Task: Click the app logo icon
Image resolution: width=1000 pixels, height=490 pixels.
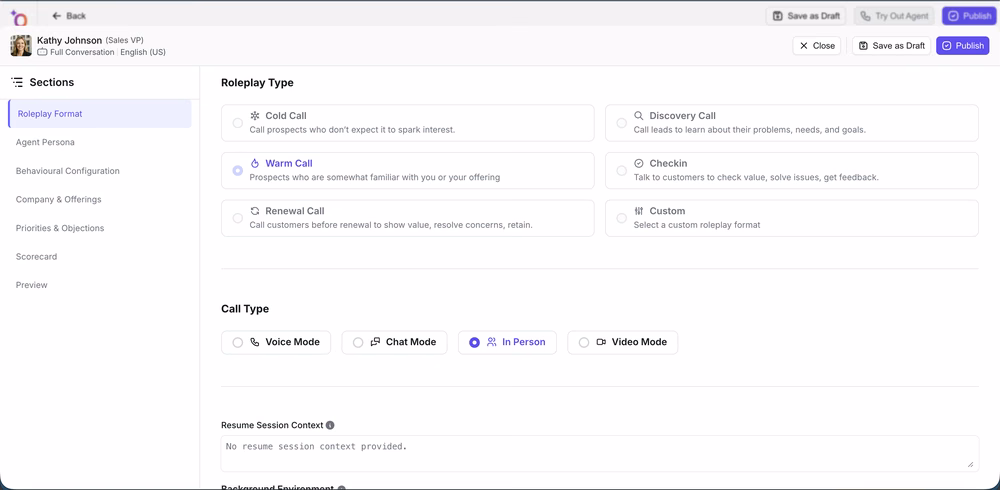Action: [x=18, y=17]
